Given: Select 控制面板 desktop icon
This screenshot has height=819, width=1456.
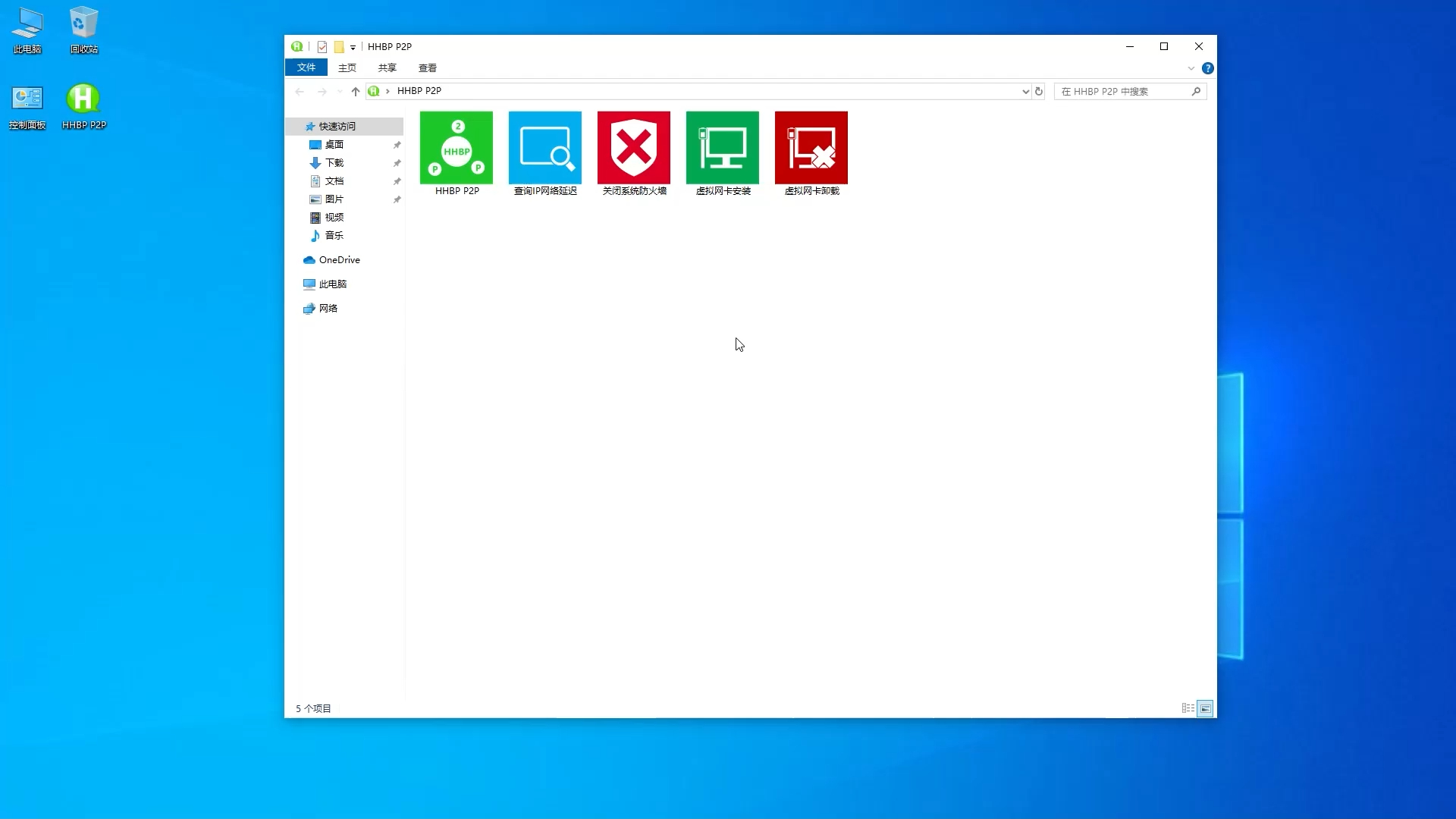Looking at the screenshot, I should (27, 107).
